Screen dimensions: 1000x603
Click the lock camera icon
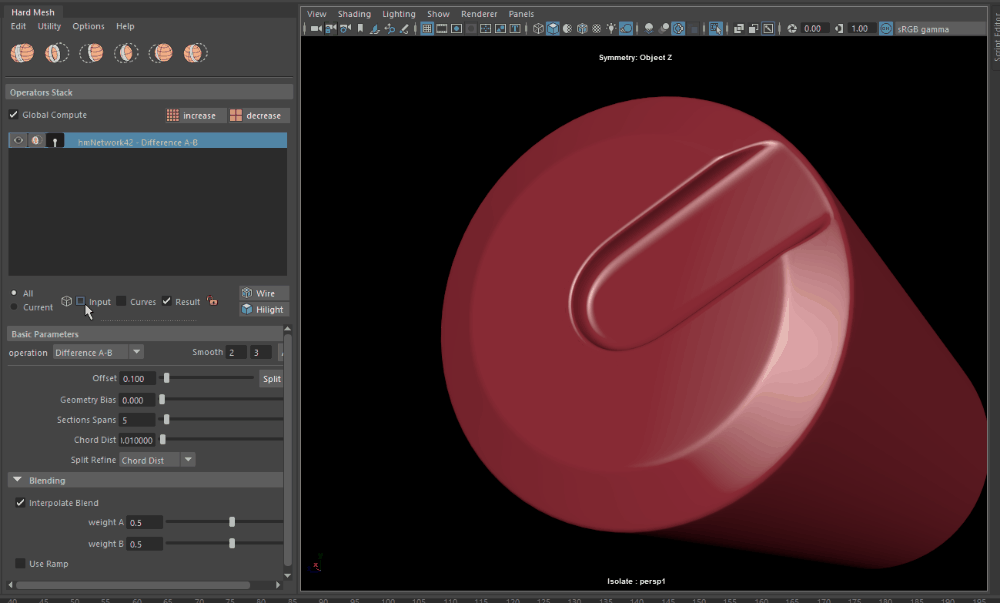click(330, 29)
